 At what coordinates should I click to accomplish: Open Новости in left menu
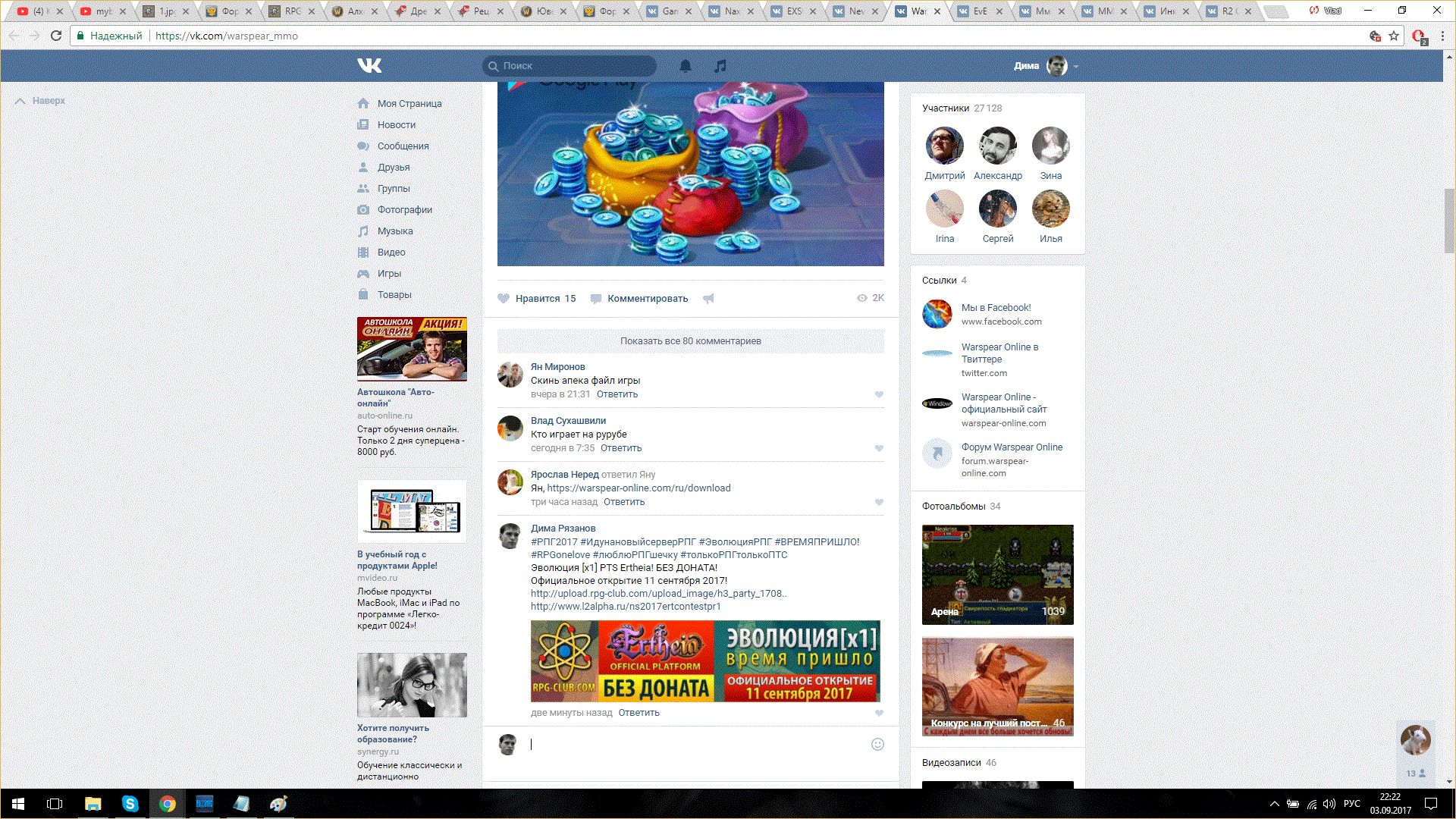397,125
